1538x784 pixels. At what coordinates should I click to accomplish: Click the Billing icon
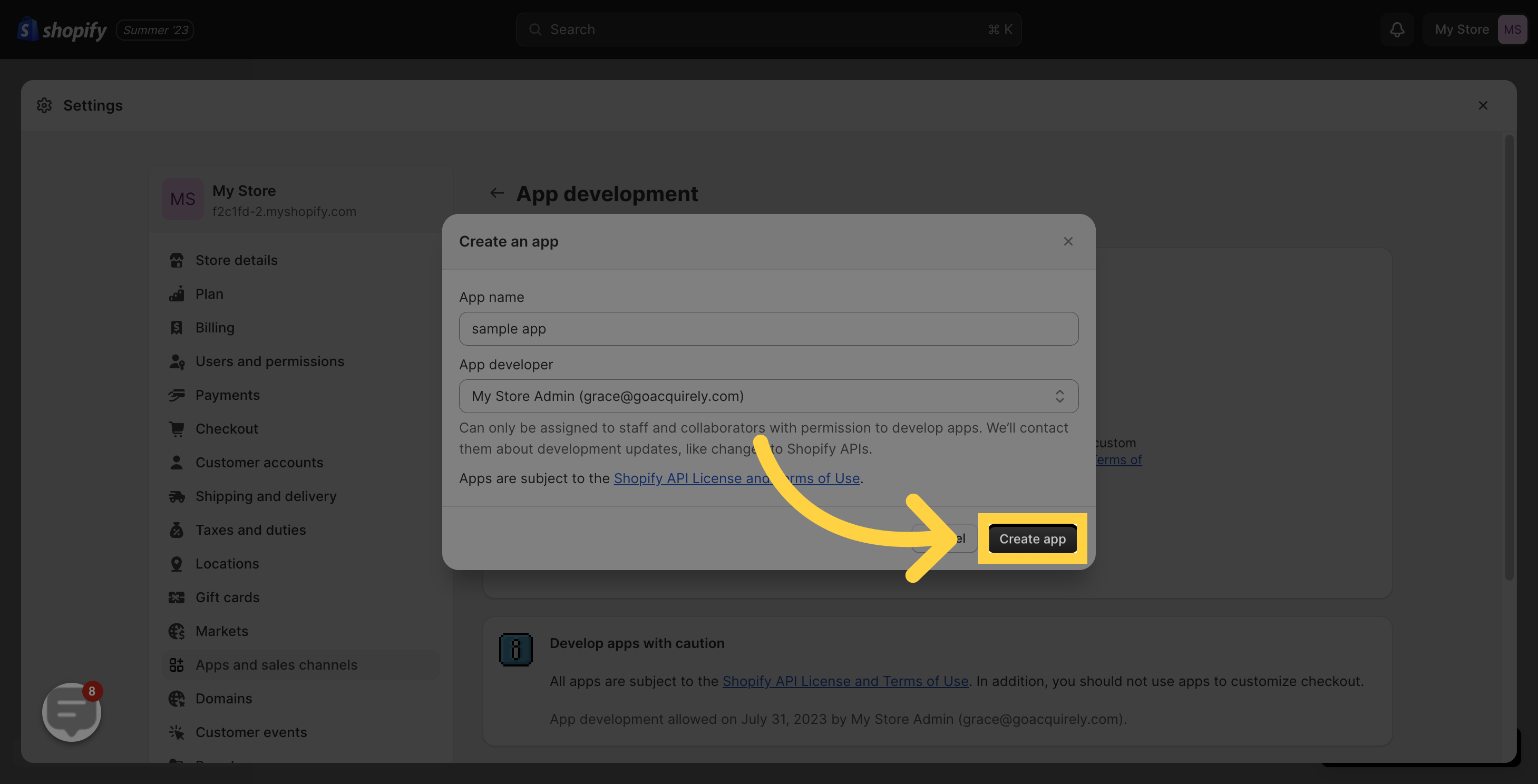pos(177,328)
